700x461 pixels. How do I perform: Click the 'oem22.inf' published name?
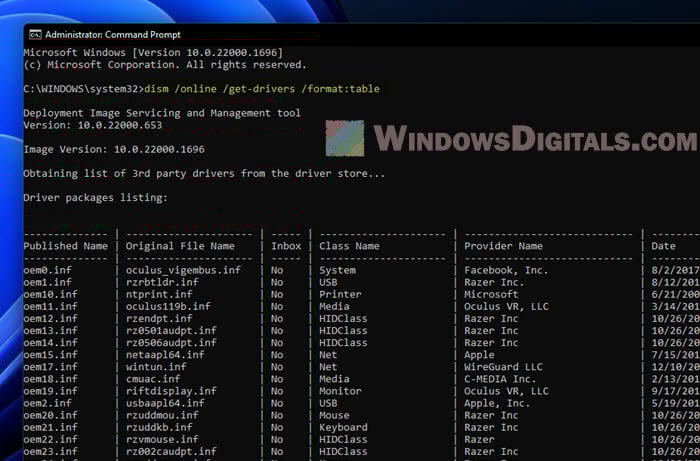[x=50, y=439]
